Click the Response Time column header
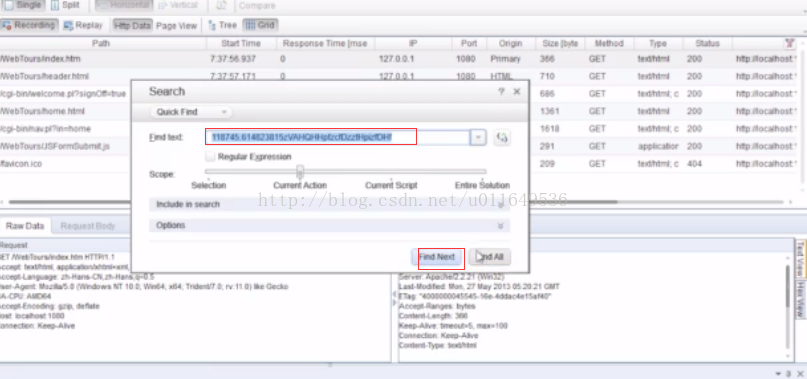The image size is (807, 379). 325,43
